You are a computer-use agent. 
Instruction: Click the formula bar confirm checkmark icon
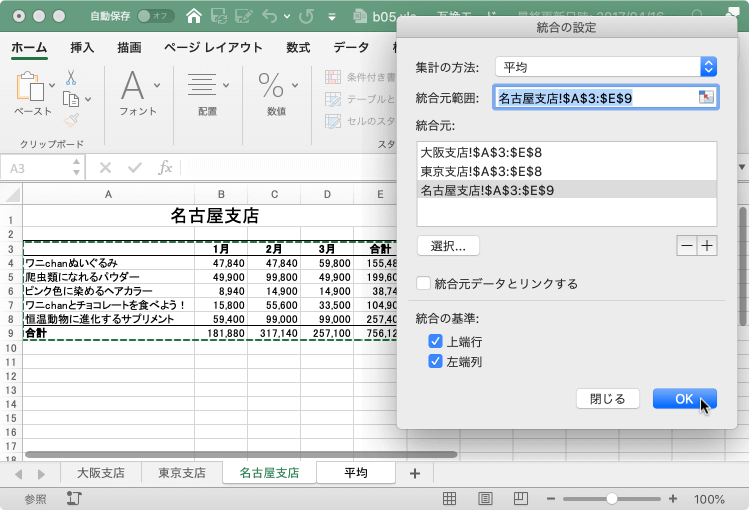135,168
